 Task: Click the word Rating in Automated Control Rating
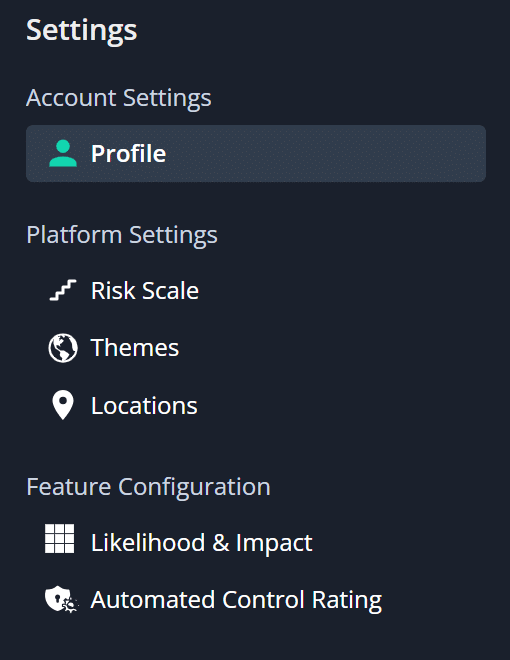[x=347, y=601]
